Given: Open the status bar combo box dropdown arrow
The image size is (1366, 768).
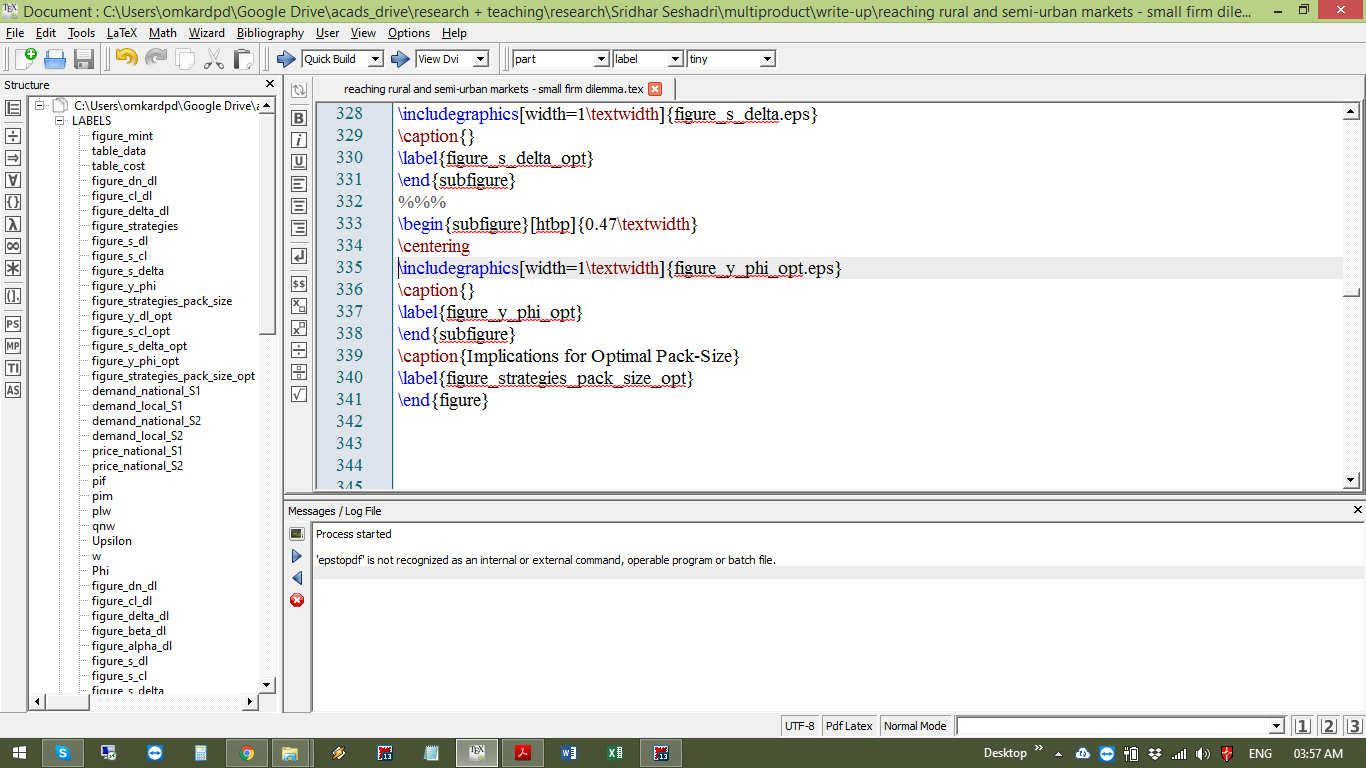Looking at the screenshot, I should (x=1276, y=726).
